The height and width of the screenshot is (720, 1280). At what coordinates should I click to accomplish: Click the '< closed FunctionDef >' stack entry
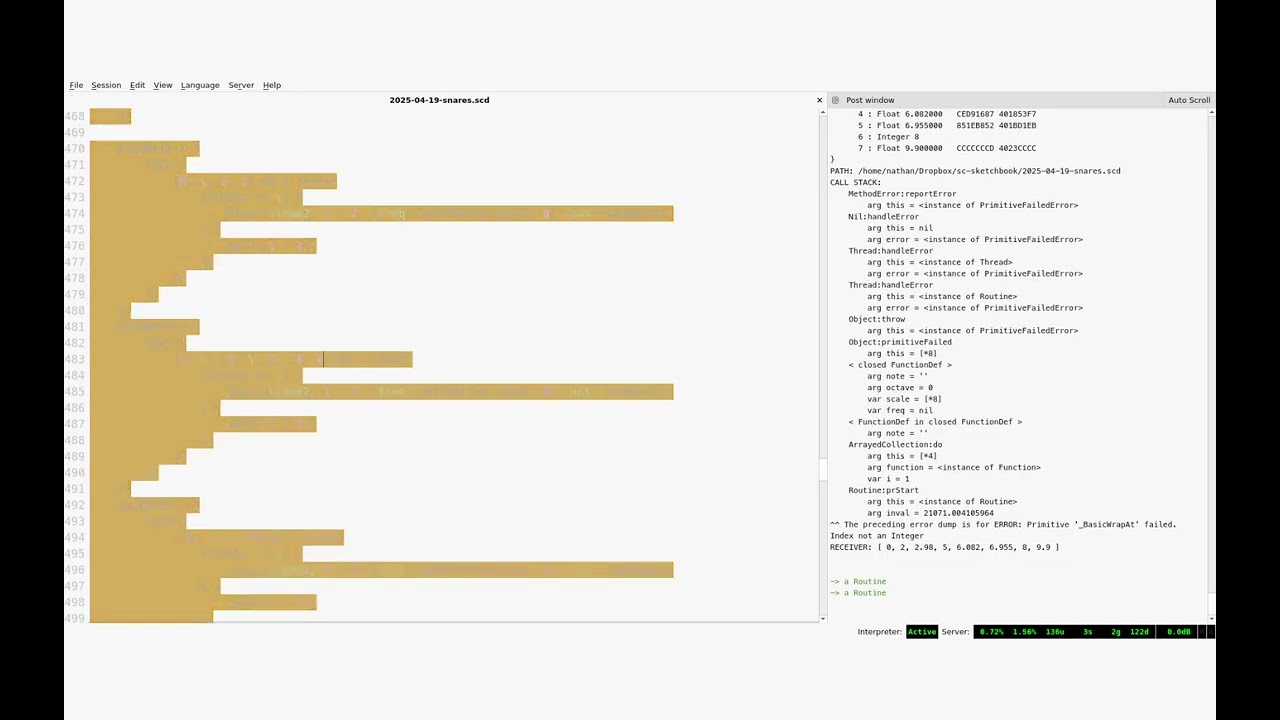(x=900, y=365)
